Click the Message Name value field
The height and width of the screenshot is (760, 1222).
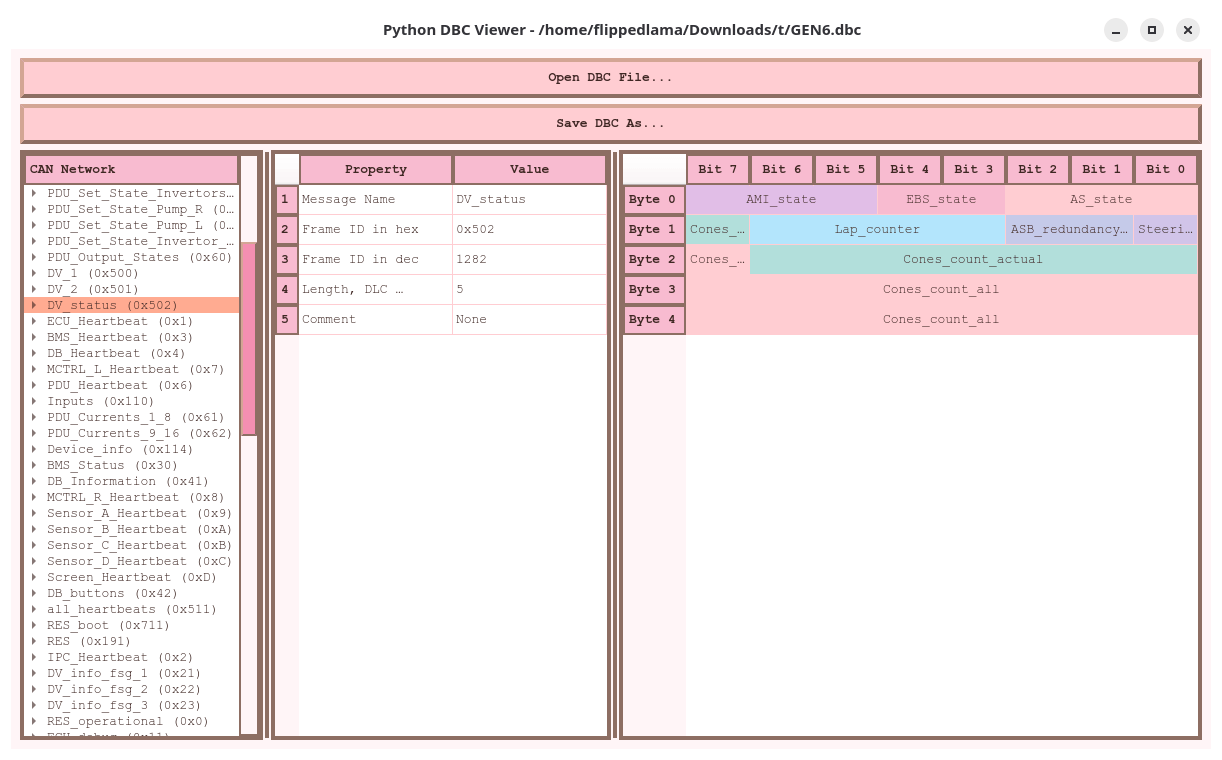(530, 199)
